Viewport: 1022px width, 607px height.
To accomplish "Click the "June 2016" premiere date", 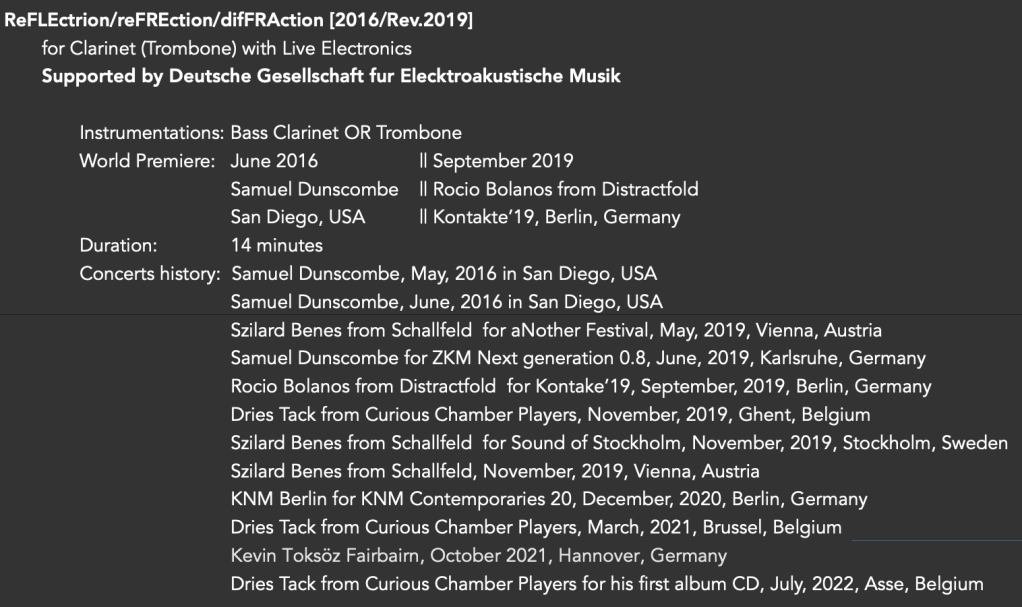I will click(x=274, y=161).
